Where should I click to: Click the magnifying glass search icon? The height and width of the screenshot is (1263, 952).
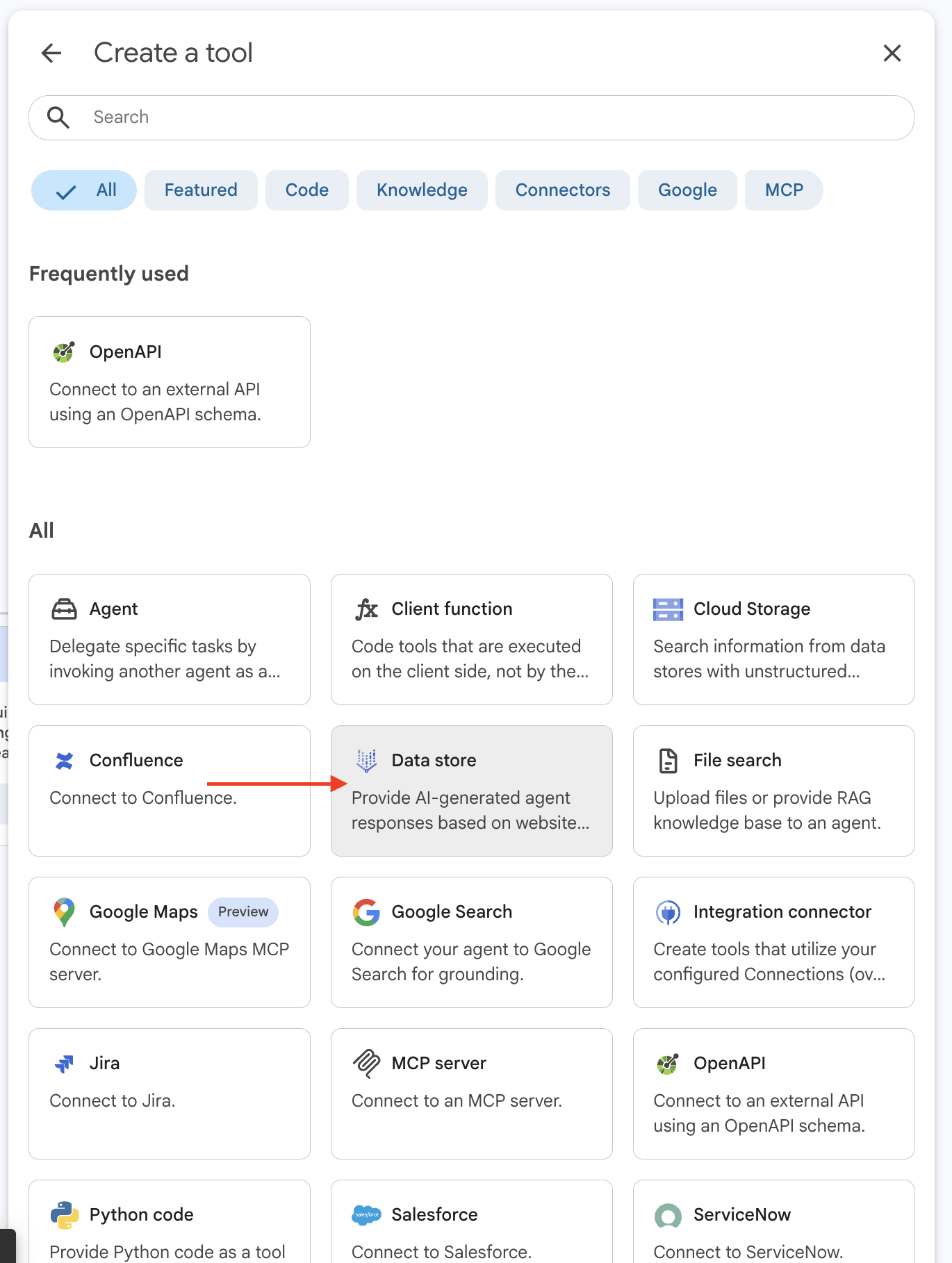[x=58, y=117]
